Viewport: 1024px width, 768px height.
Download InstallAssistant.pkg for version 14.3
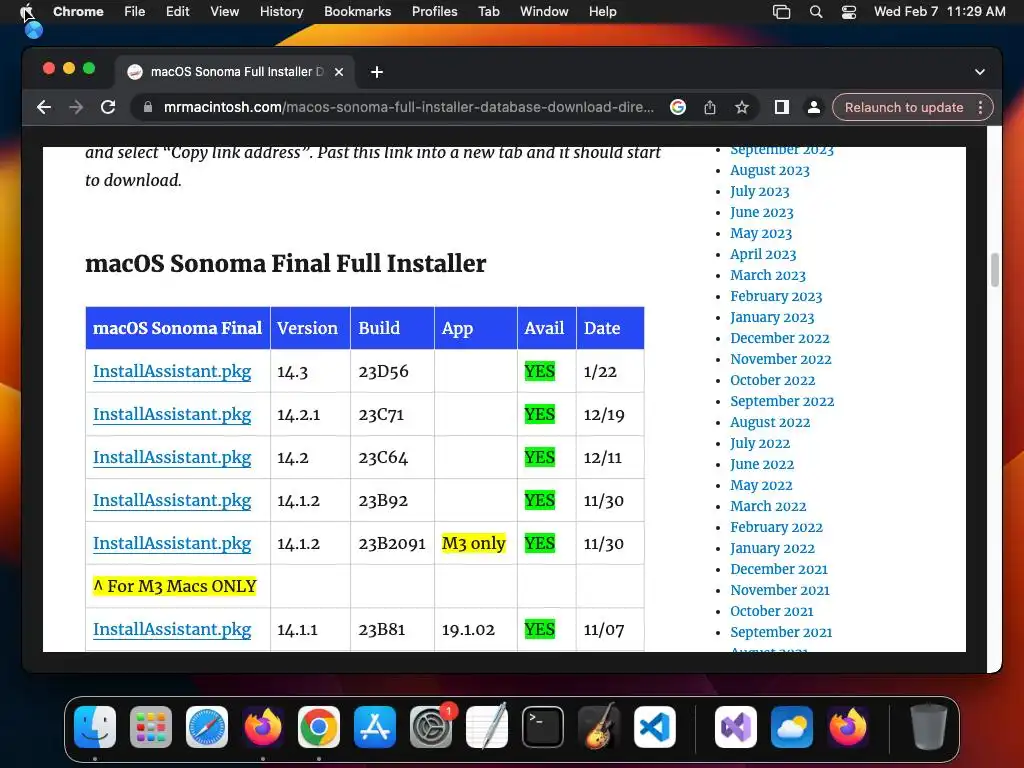[172, 372]
